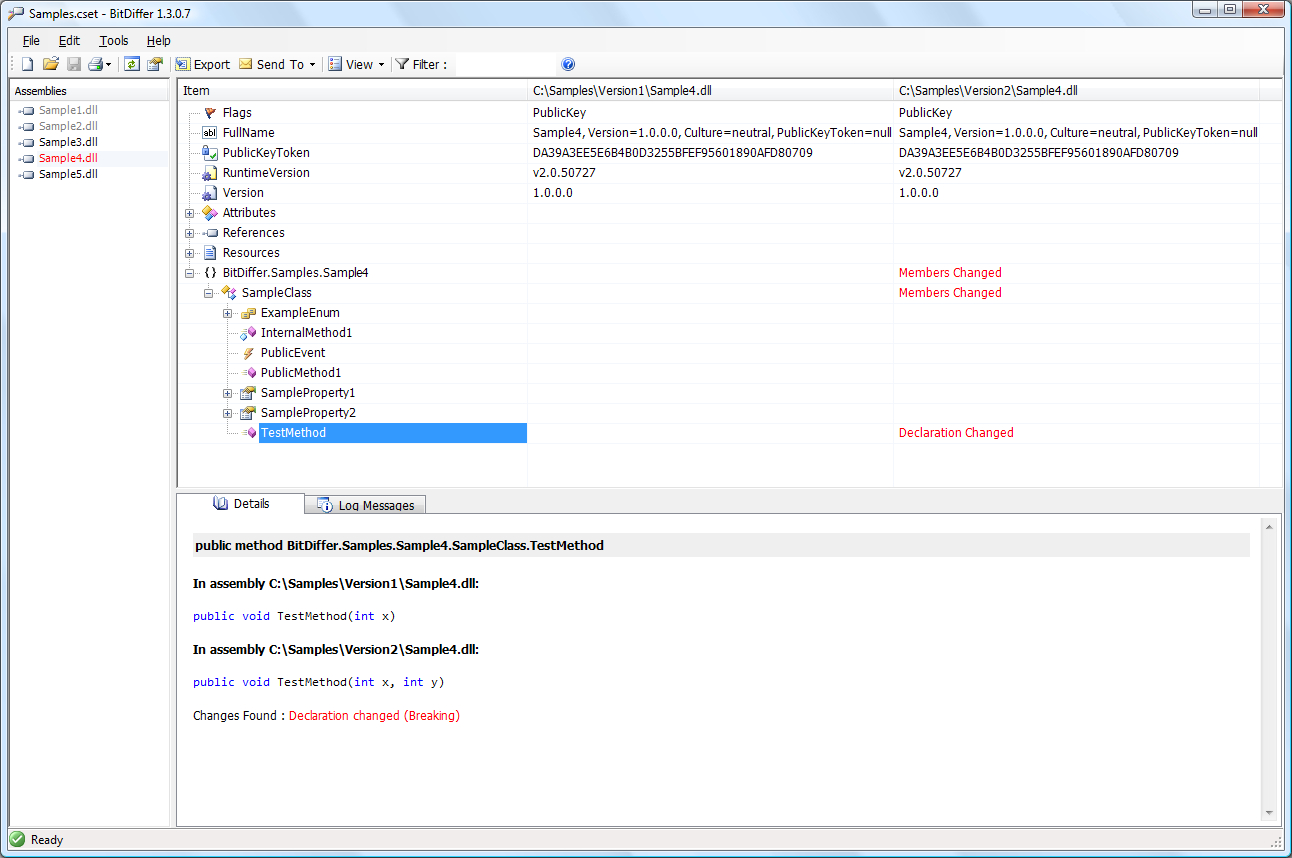Click the Version row icon

tap(210, 193)
